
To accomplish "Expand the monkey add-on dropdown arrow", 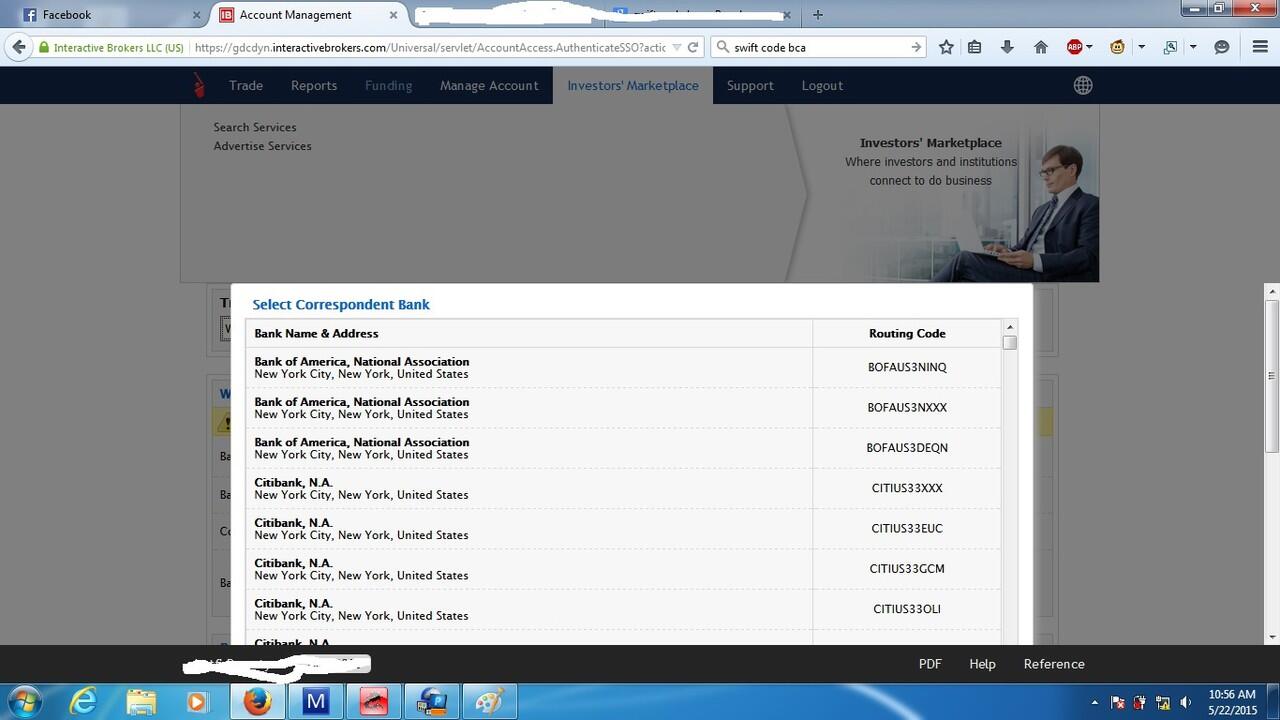I will pos(1141,47).
